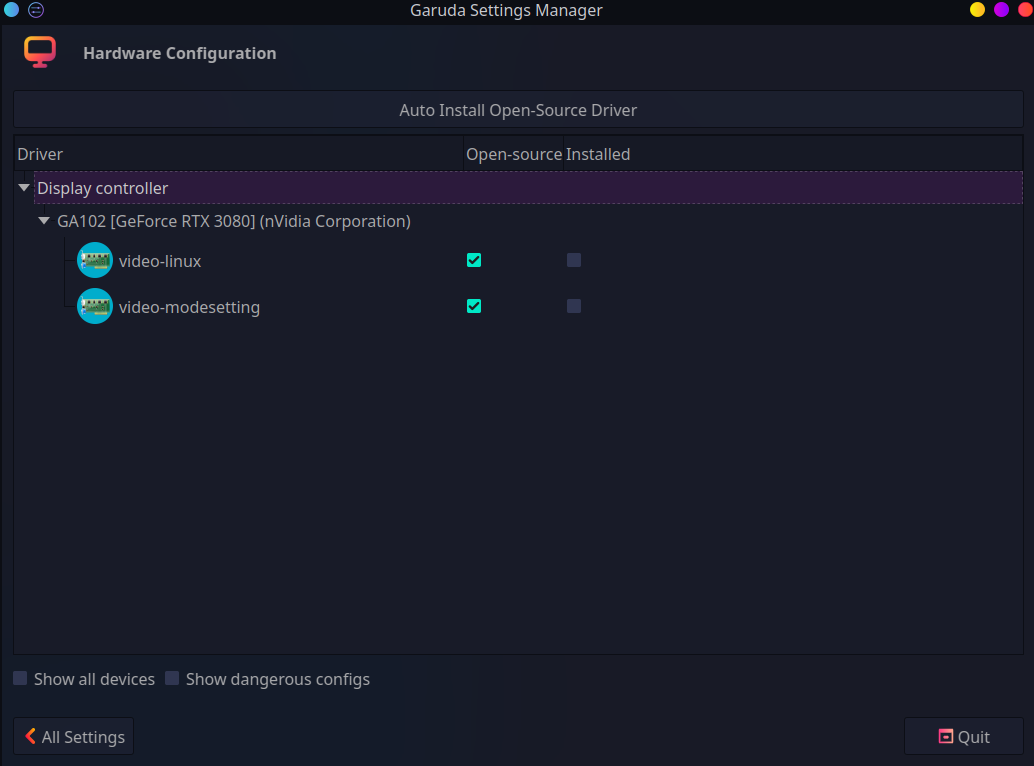Collapse the Display controller tree node
1034x766 pixels.
pyautogui.click(x=24, y=188)
